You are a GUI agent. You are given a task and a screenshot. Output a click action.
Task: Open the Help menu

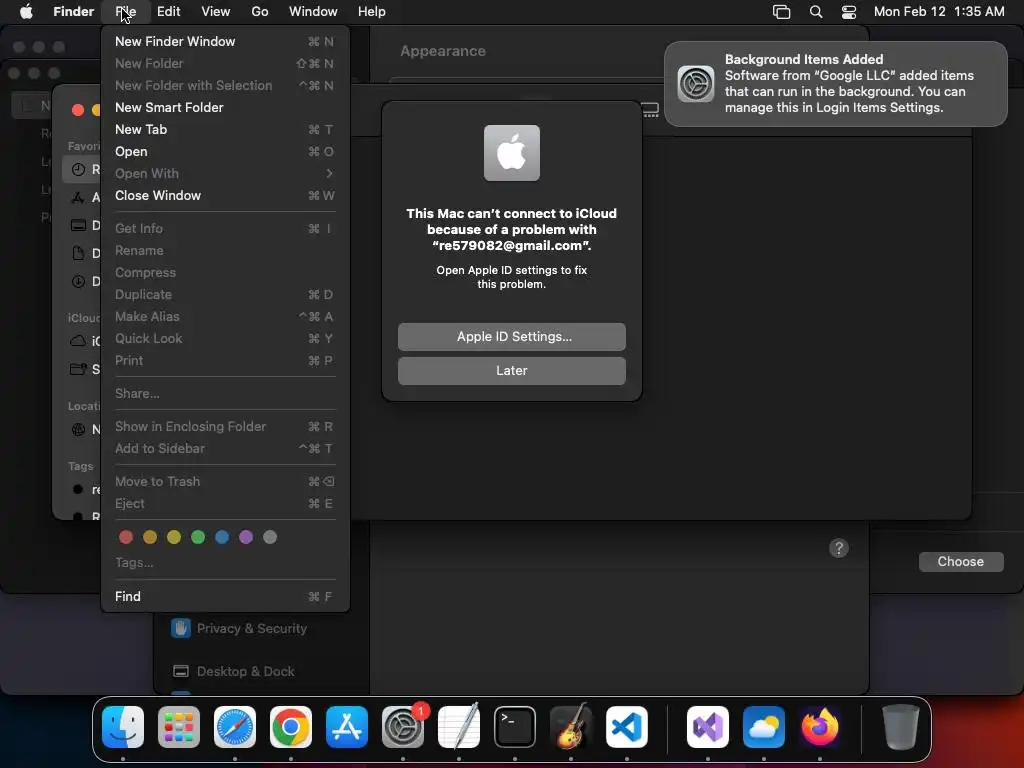(372, 12)
